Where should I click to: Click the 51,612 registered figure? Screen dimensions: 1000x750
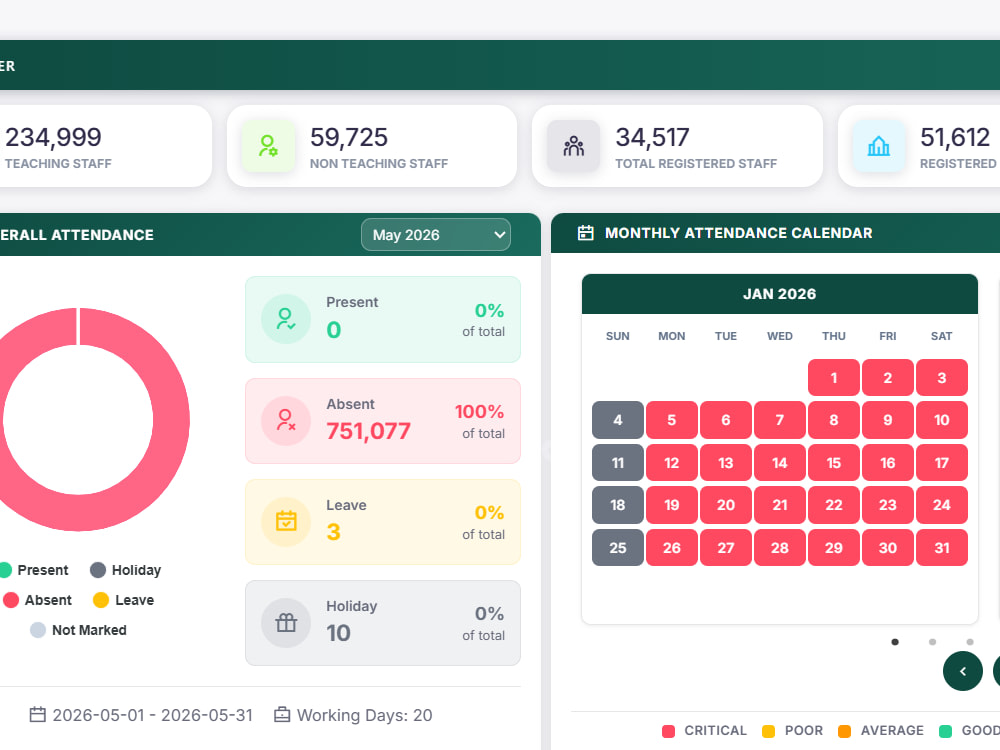[x=955, y=137]
